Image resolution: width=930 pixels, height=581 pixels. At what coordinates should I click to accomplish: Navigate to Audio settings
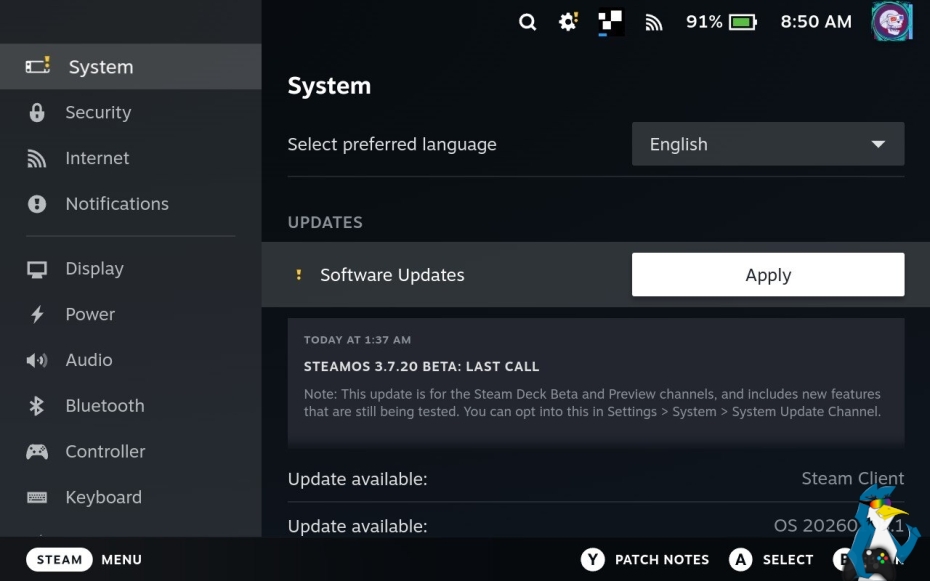point(88,360)
